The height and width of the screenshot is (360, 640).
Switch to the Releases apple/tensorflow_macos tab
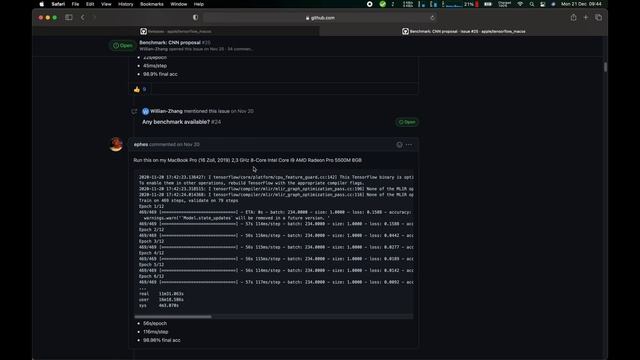click(176, 31)
